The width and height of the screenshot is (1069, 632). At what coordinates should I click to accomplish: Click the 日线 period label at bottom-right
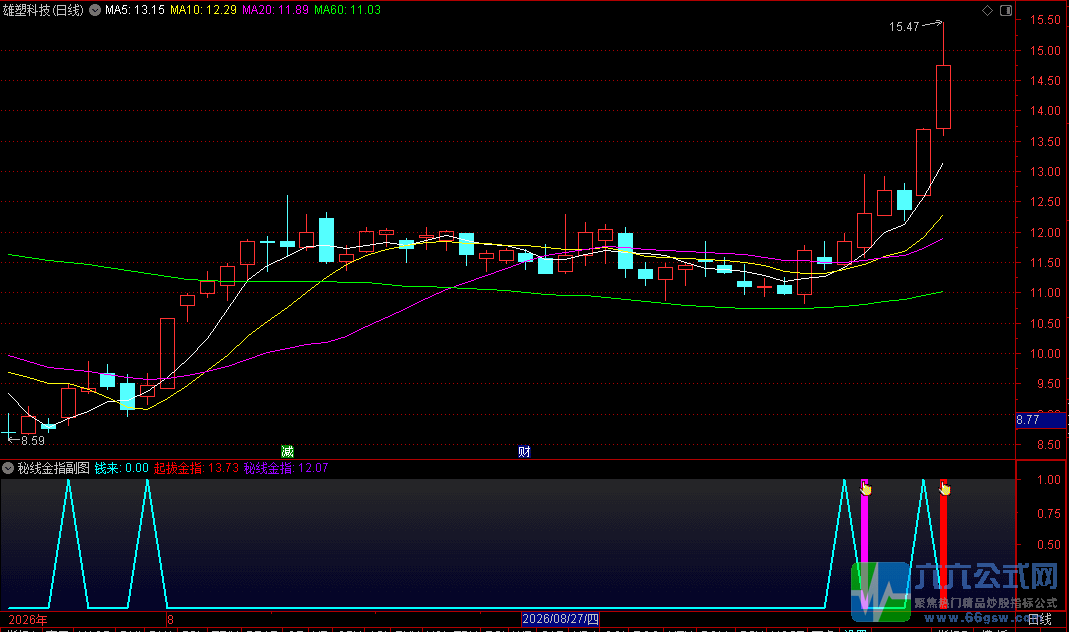click(1039, 619)
